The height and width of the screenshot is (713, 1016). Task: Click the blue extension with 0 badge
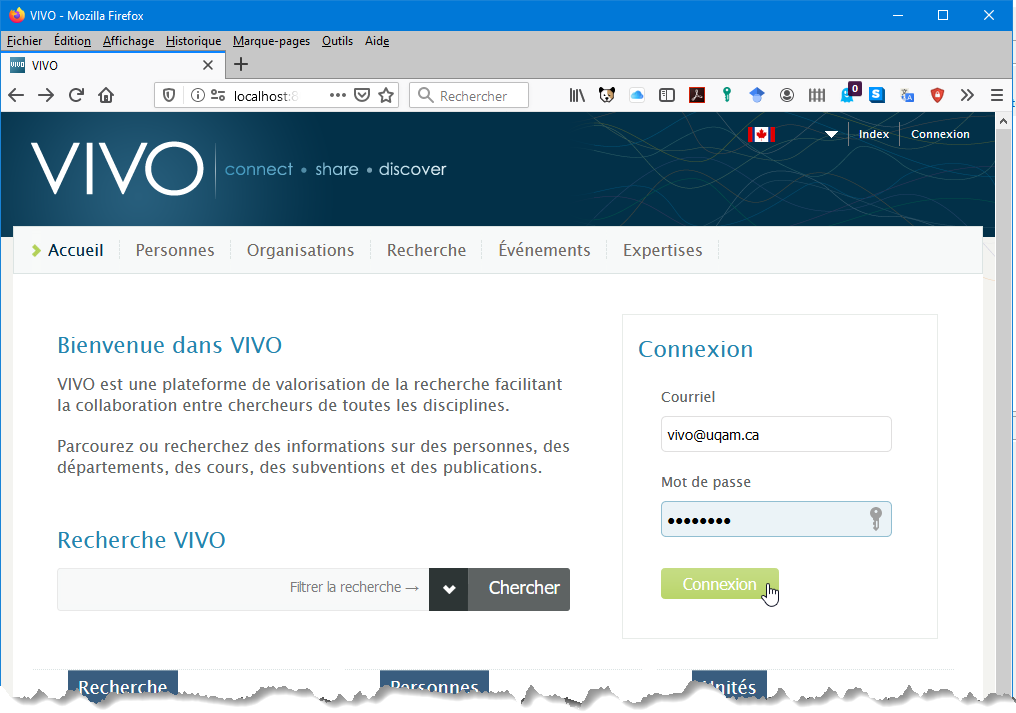pyautogui.click(x=849, y=93)
